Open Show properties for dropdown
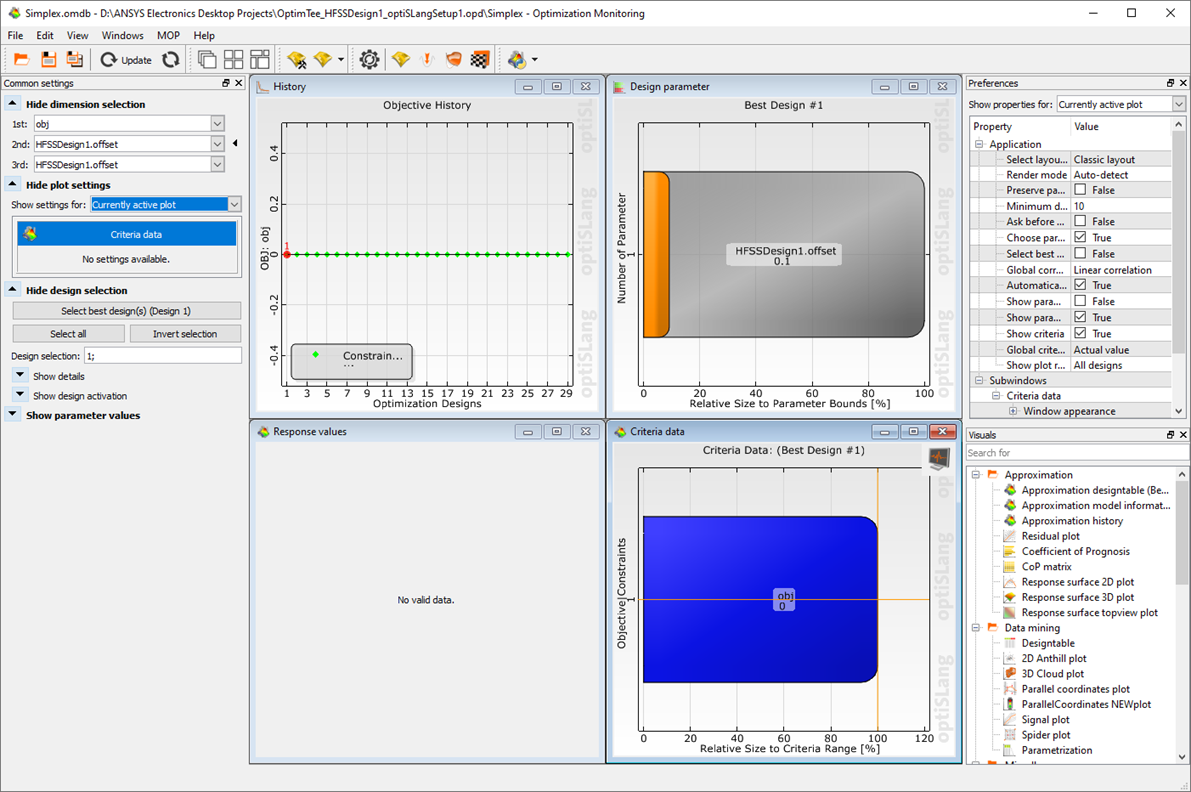The width and height of the screenshot is (1191, 792). pos(1178,104)
